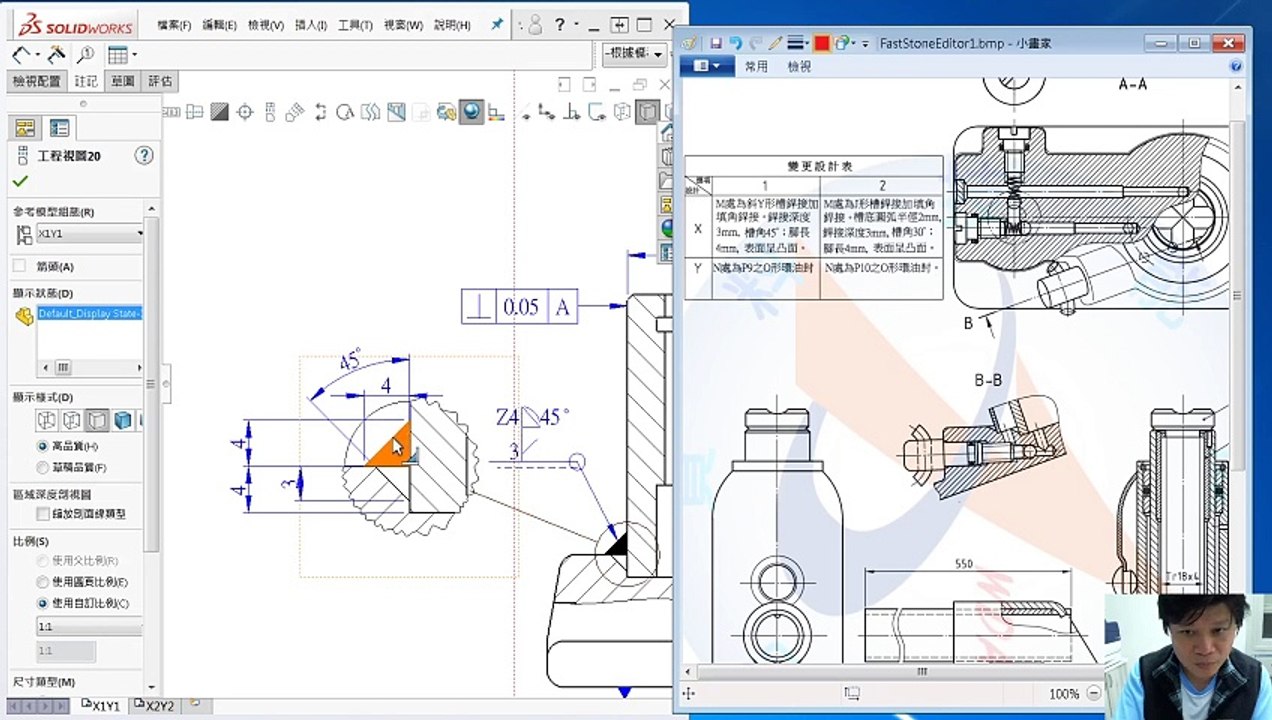Image resolution: width=1272 pixels, height=720 pixels.
Task: Click the SolidWorks user login icon
Action: click(x=536, y=25)
